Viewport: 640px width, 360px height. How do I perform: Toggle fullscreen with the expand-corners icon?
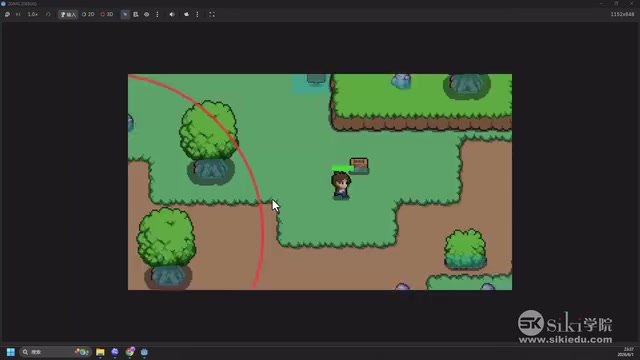point(212,14)
